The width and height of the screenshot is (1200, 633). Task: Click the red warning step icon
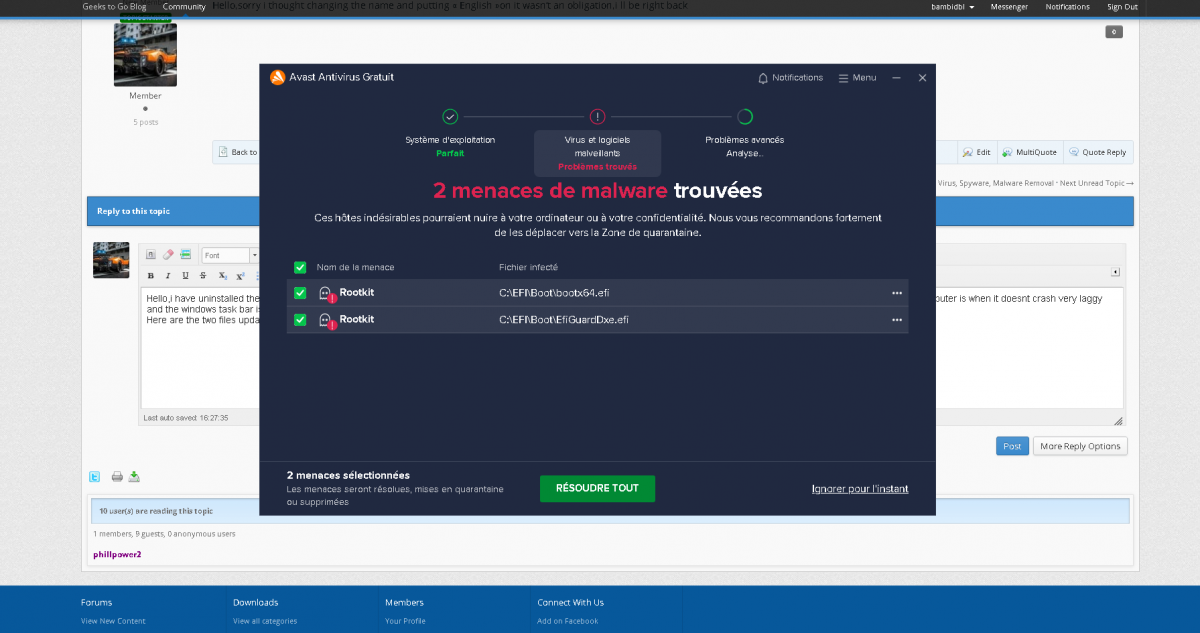[x=597, y=116]
